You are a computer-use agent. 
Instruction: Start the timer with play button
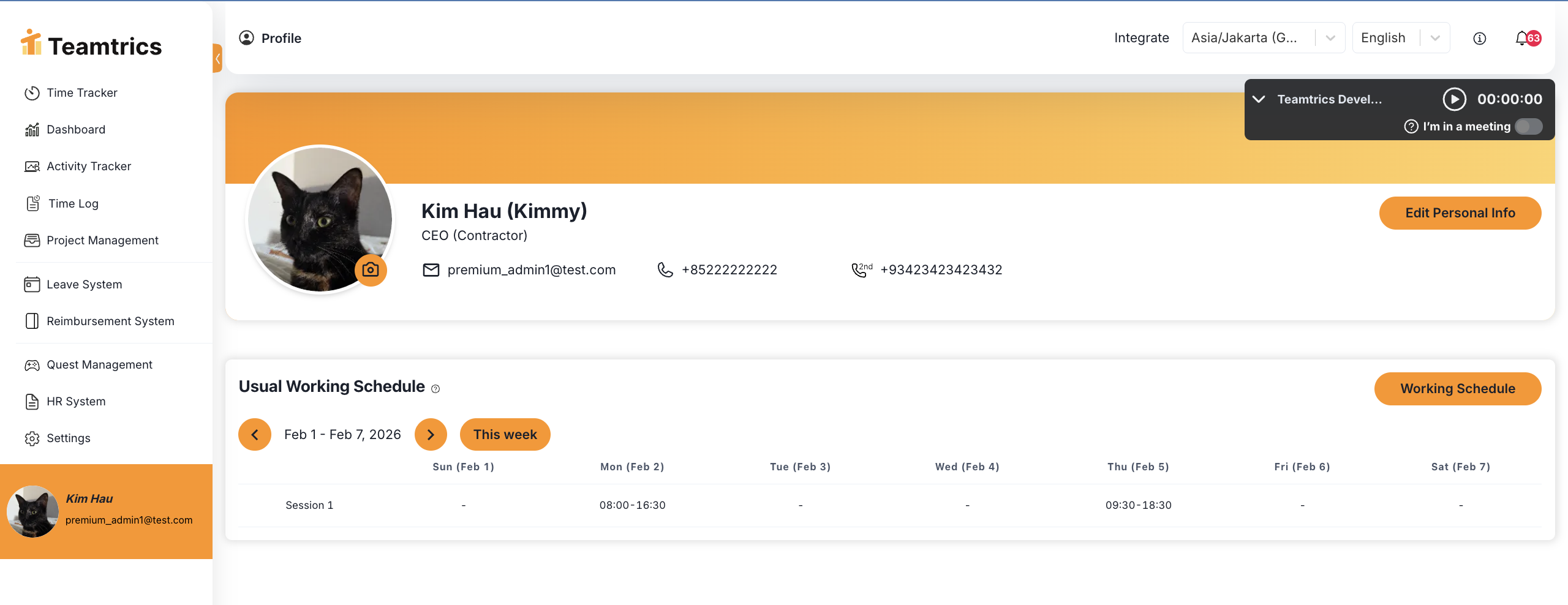click(1454, 99)
